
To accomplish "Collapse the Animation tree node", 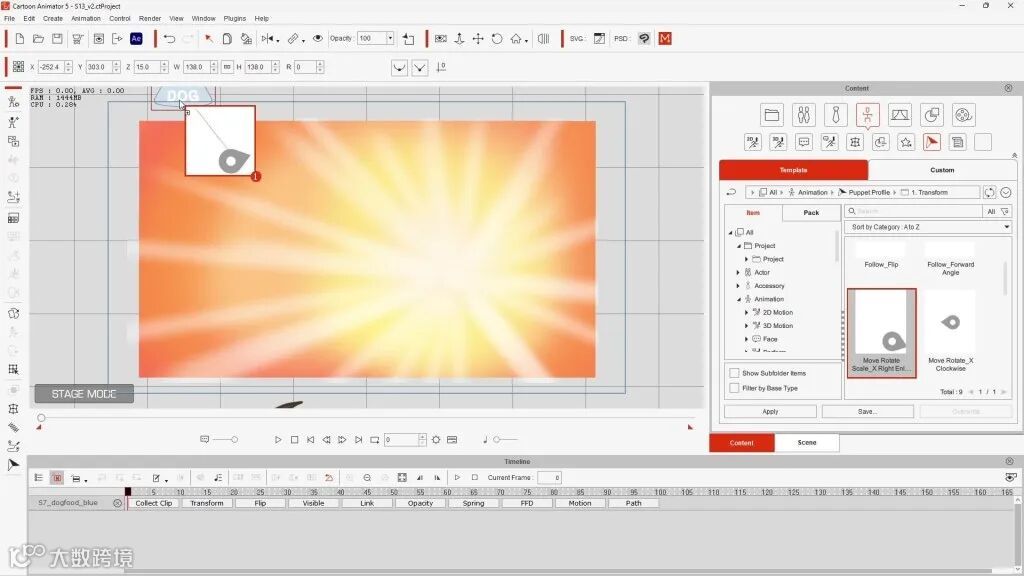I will [x=739, y=299].
